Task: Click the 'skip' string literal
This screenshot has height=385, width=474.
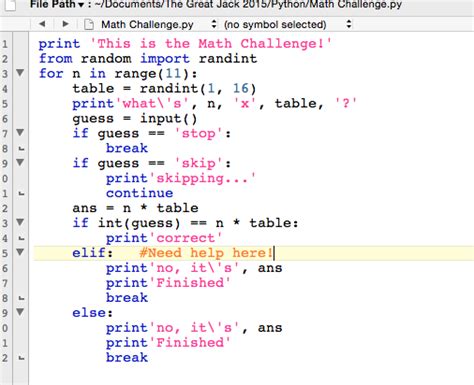Action: pyautogui.click(x=199, y=163)
